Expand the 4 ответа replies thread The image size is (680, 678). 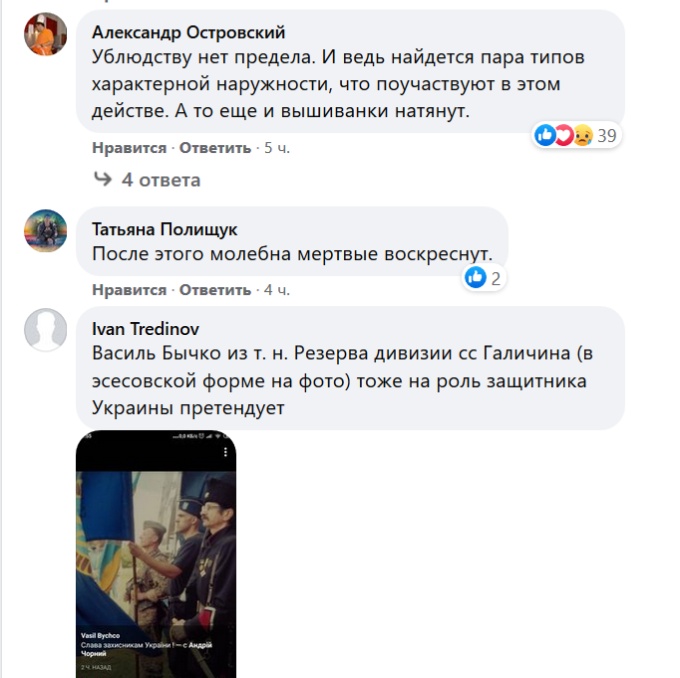[161, 180]
